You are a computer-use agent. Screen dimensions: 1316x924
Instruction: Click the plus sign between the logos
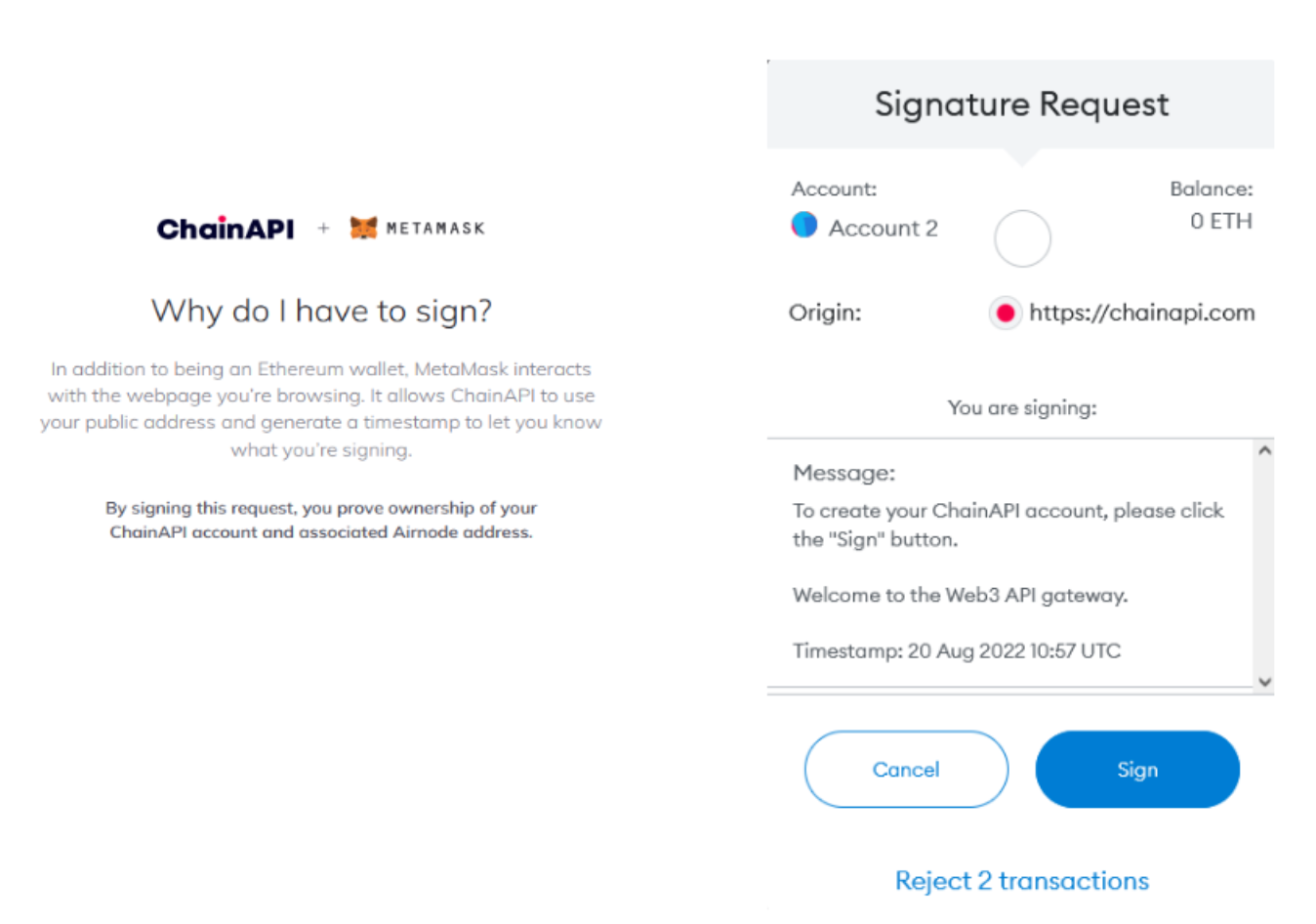click(323, 229)
